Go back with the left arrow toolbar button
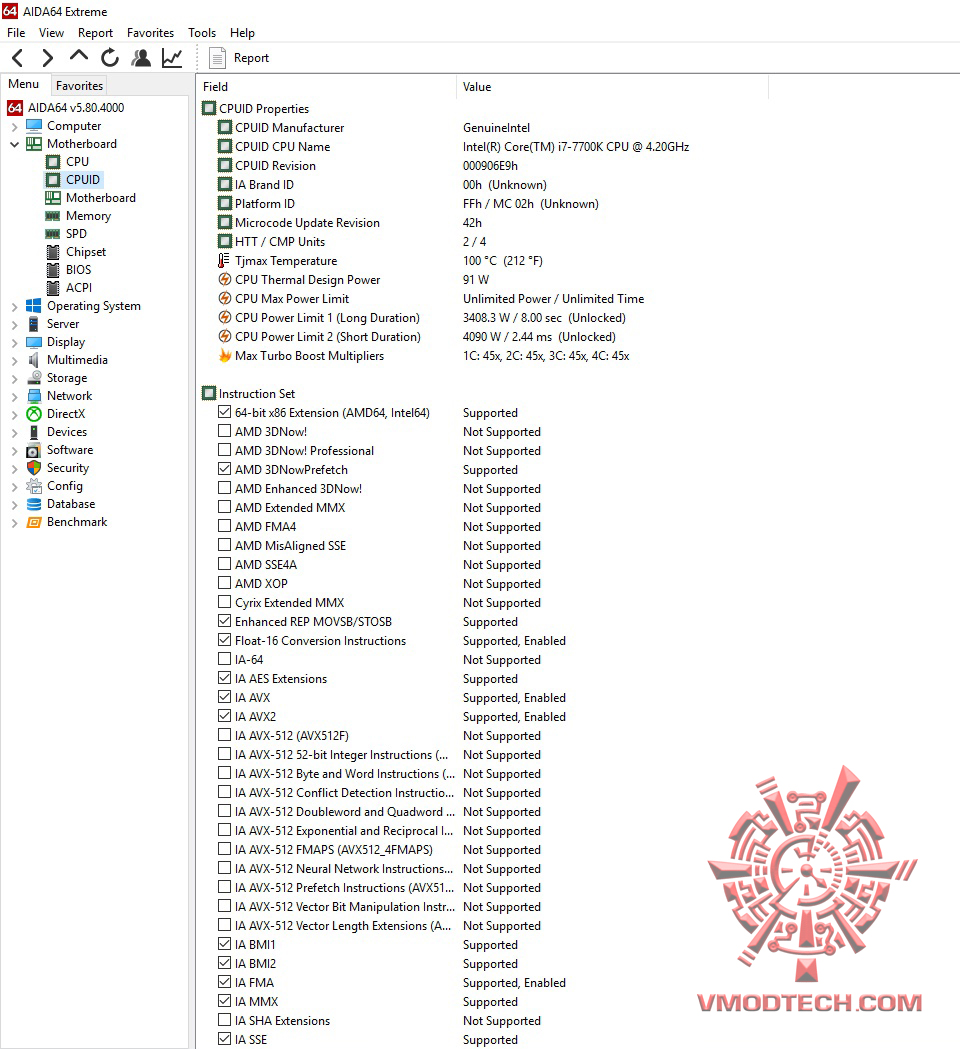Screen dimensions: 960x1049 click(18, 58)
